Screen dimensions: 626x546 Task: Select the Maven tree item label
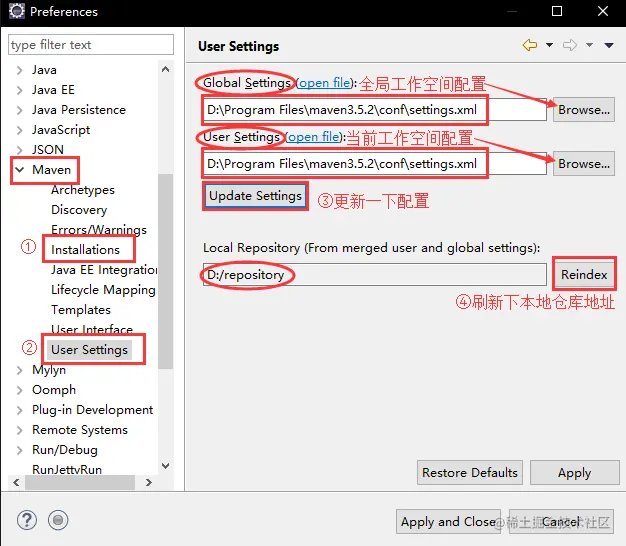click(x=51, y=170)
